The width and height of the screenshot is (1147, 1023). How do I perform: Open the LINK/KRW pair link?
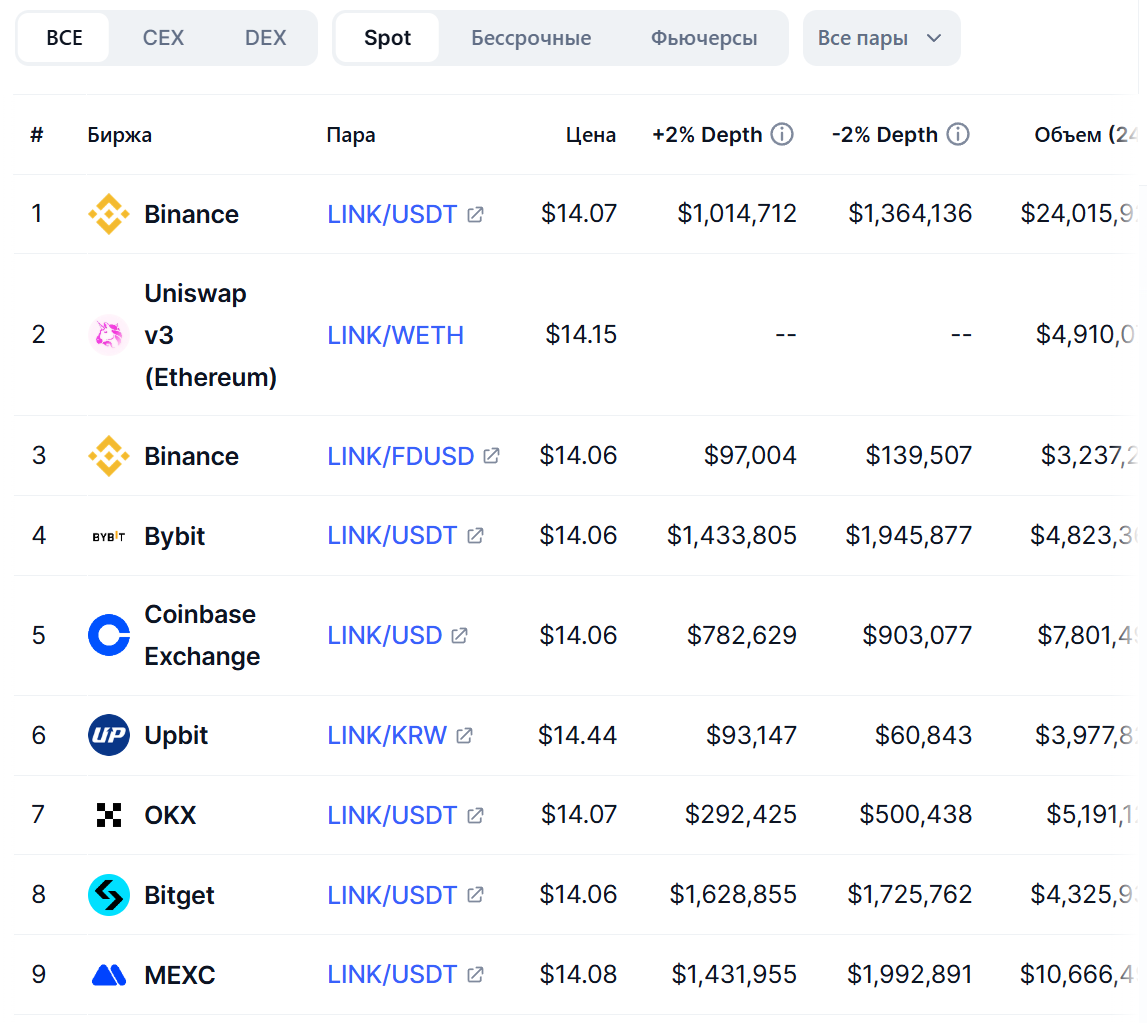pos(387,735)
